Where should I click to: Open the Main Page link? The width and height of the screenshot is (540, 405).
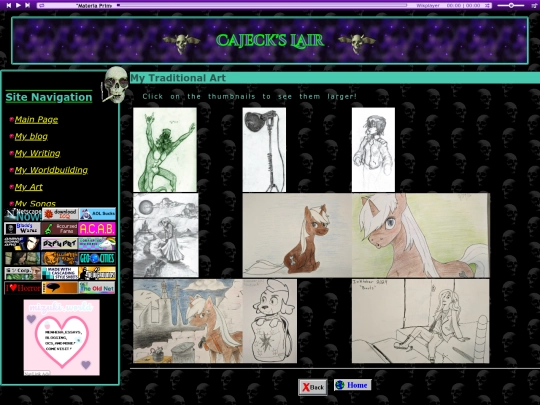tap(36, 120)
